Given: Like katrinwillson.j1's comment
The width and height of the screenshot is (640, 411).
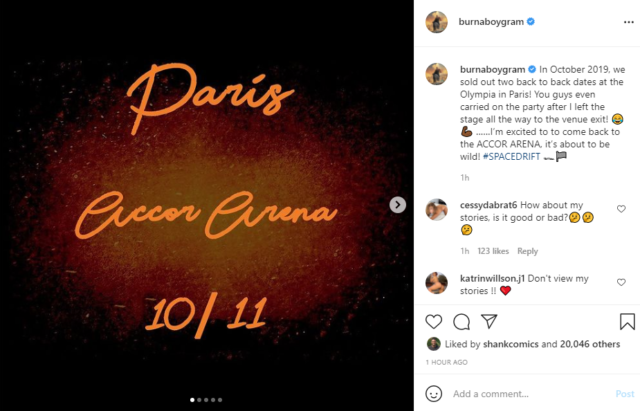Looking at the screenshot, I should [x=621, y=282].
